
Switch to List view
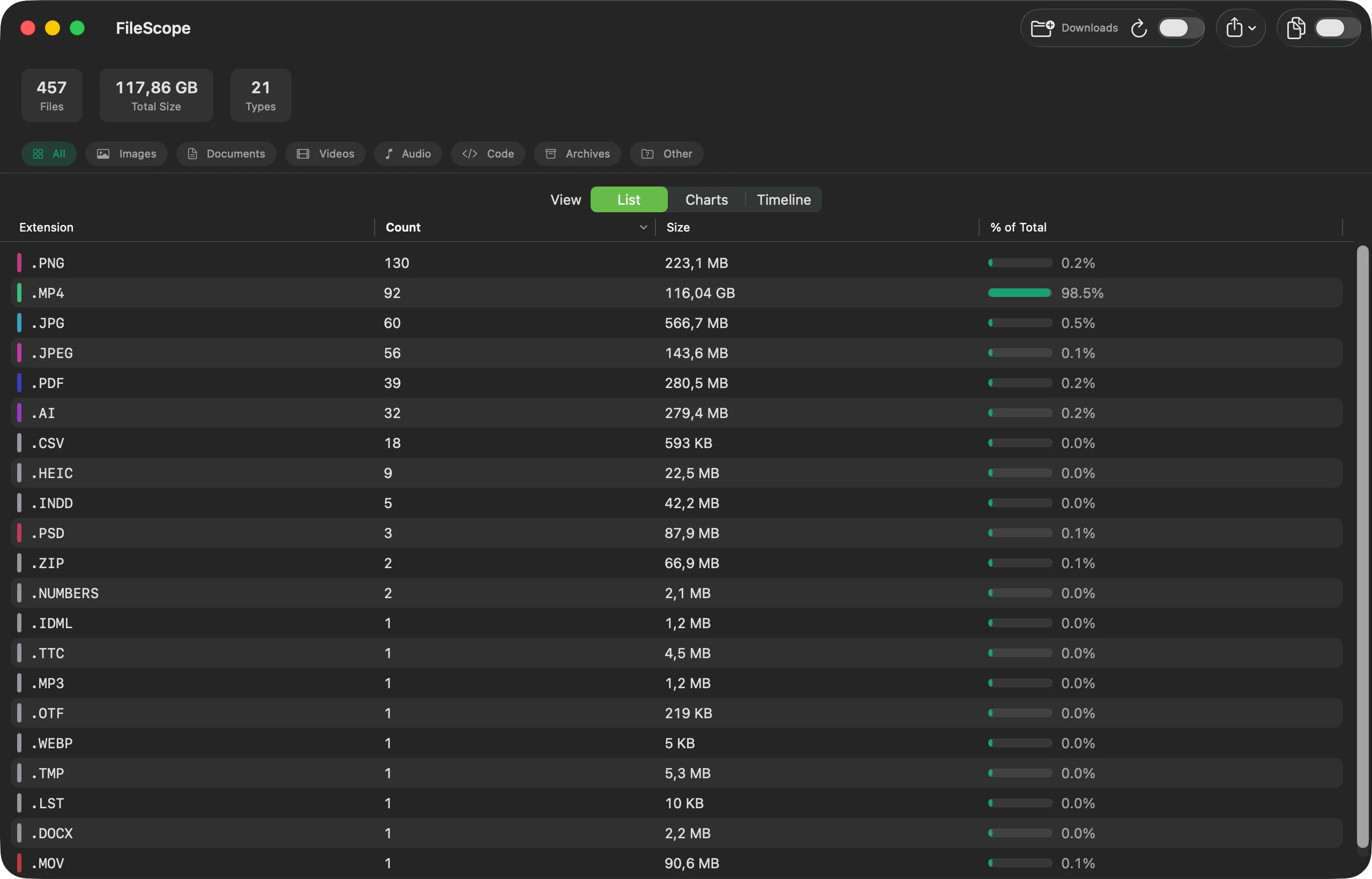tap(629, 199)
